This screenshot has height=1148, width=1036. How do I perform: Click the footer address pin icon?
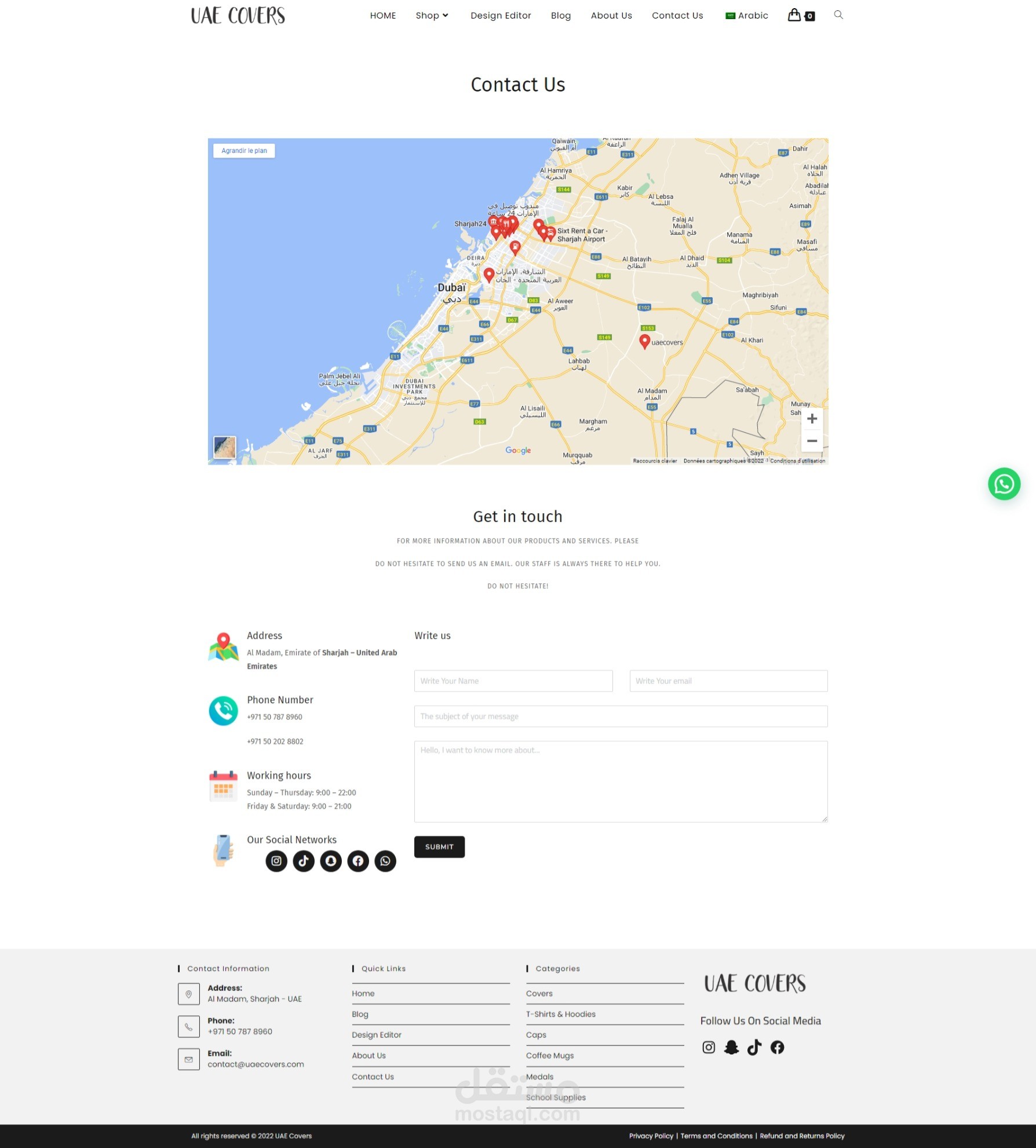click(188, 994)
